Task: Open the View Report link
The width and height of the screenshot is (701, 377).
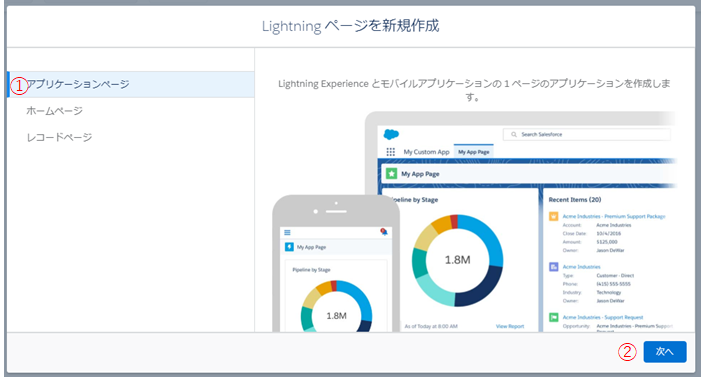Action: [510, 326]
